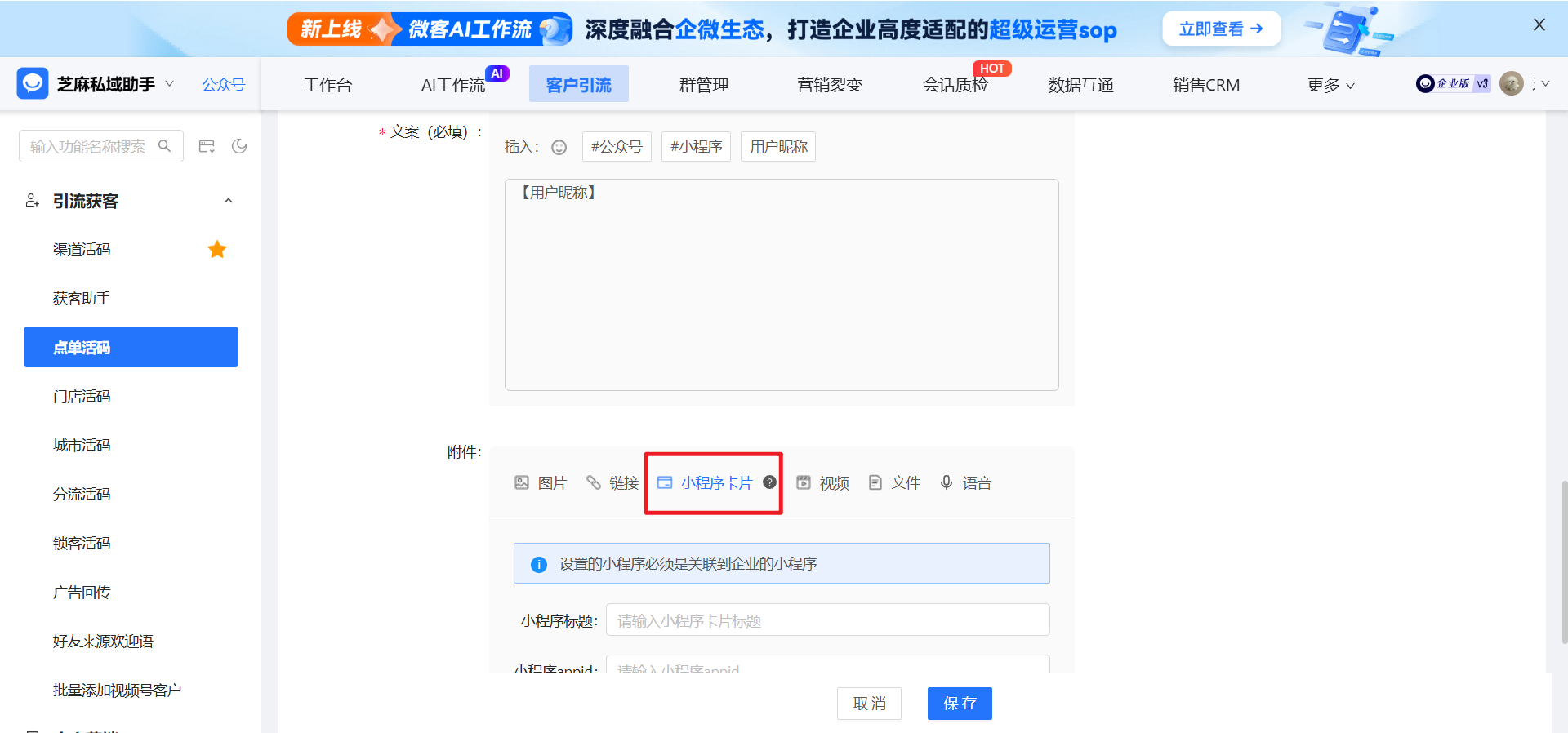Click the sidebar function search field
The width and height of the screenshot is (1568, 733).
point(101,146)
